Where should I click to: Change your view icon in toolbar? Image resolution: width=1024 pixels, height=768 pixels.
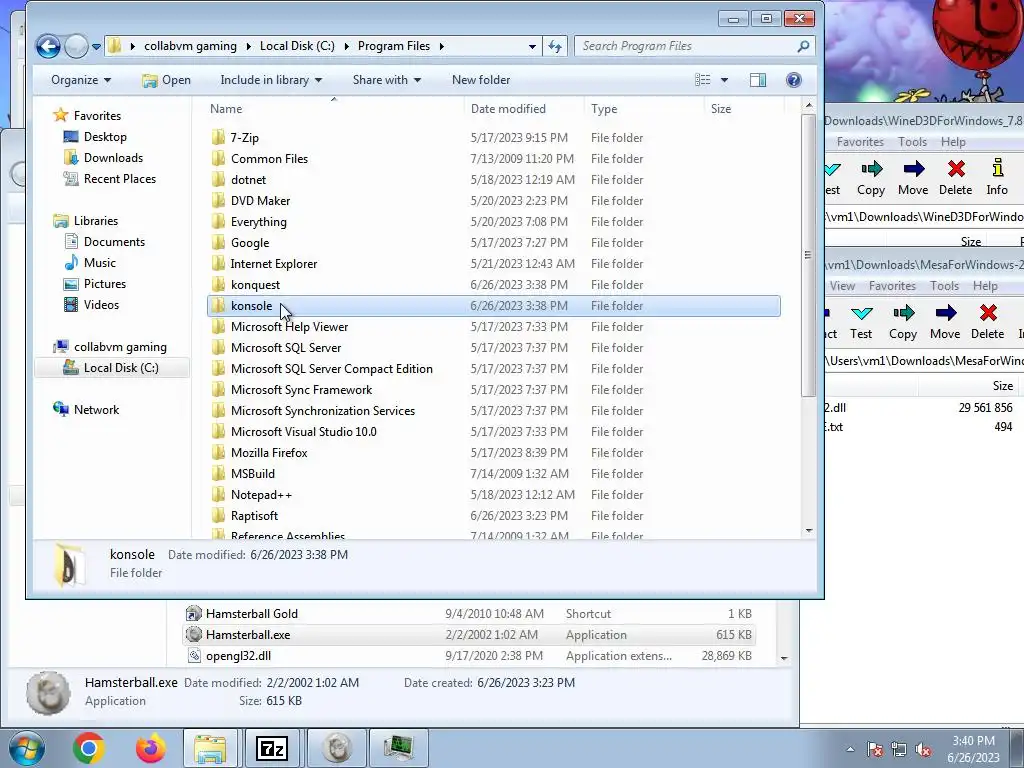[x=703, y=80]
